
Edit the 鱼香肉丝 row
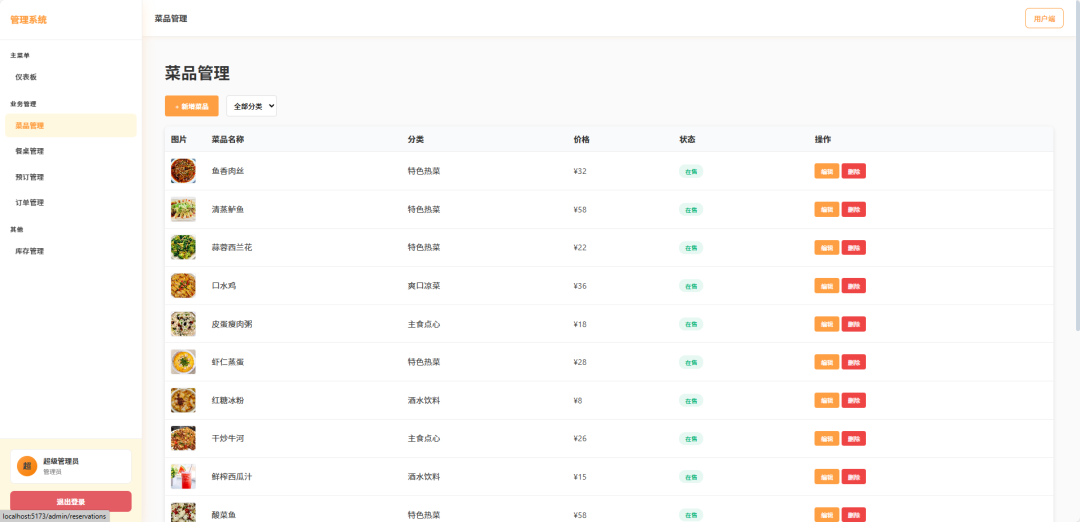[827, 171]
